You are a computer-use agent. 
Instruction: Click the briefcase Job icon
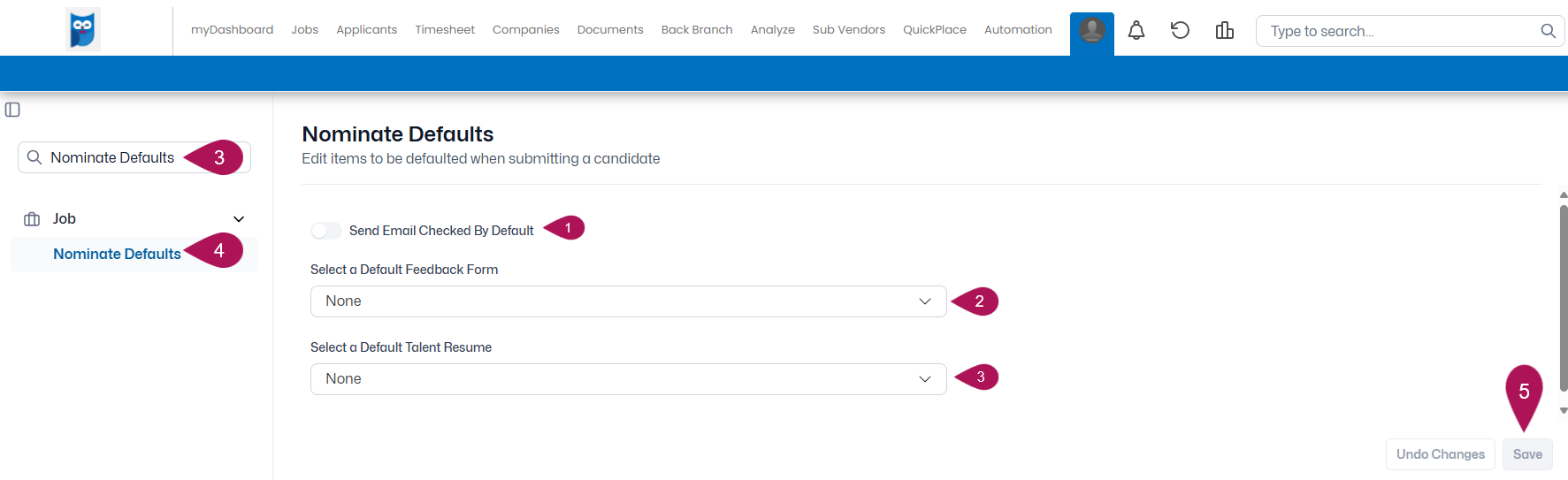pos(32,219)
